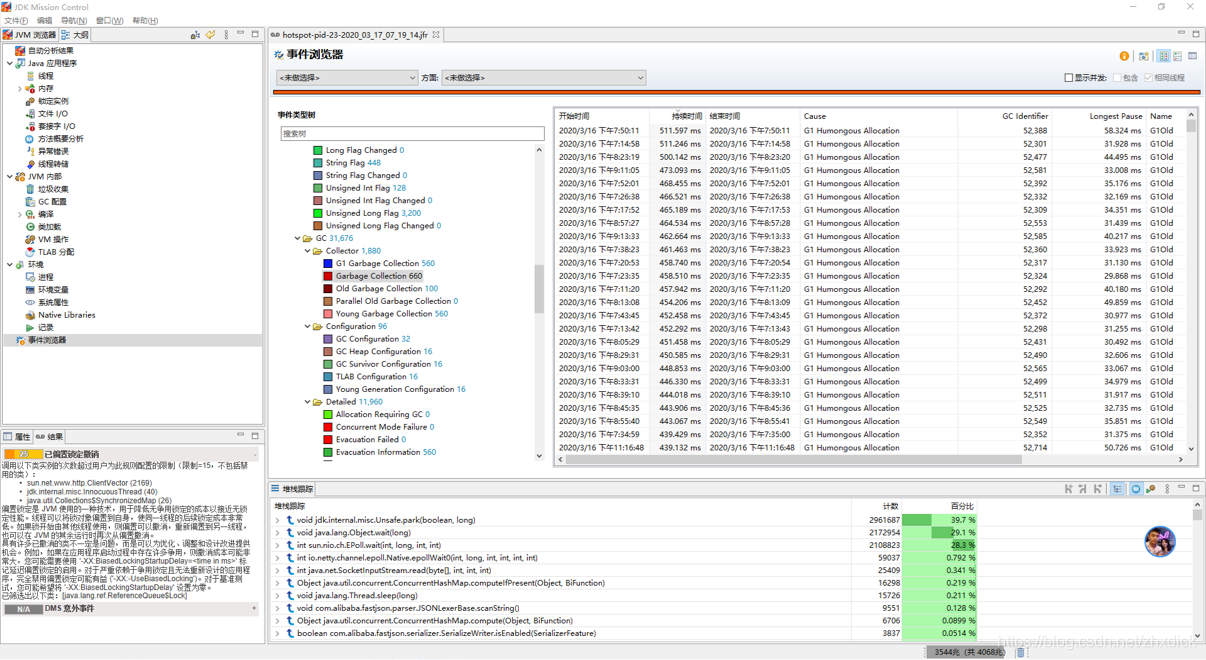
Task: Click the info icon in event browser toolbar
Action: [1124, 56]
